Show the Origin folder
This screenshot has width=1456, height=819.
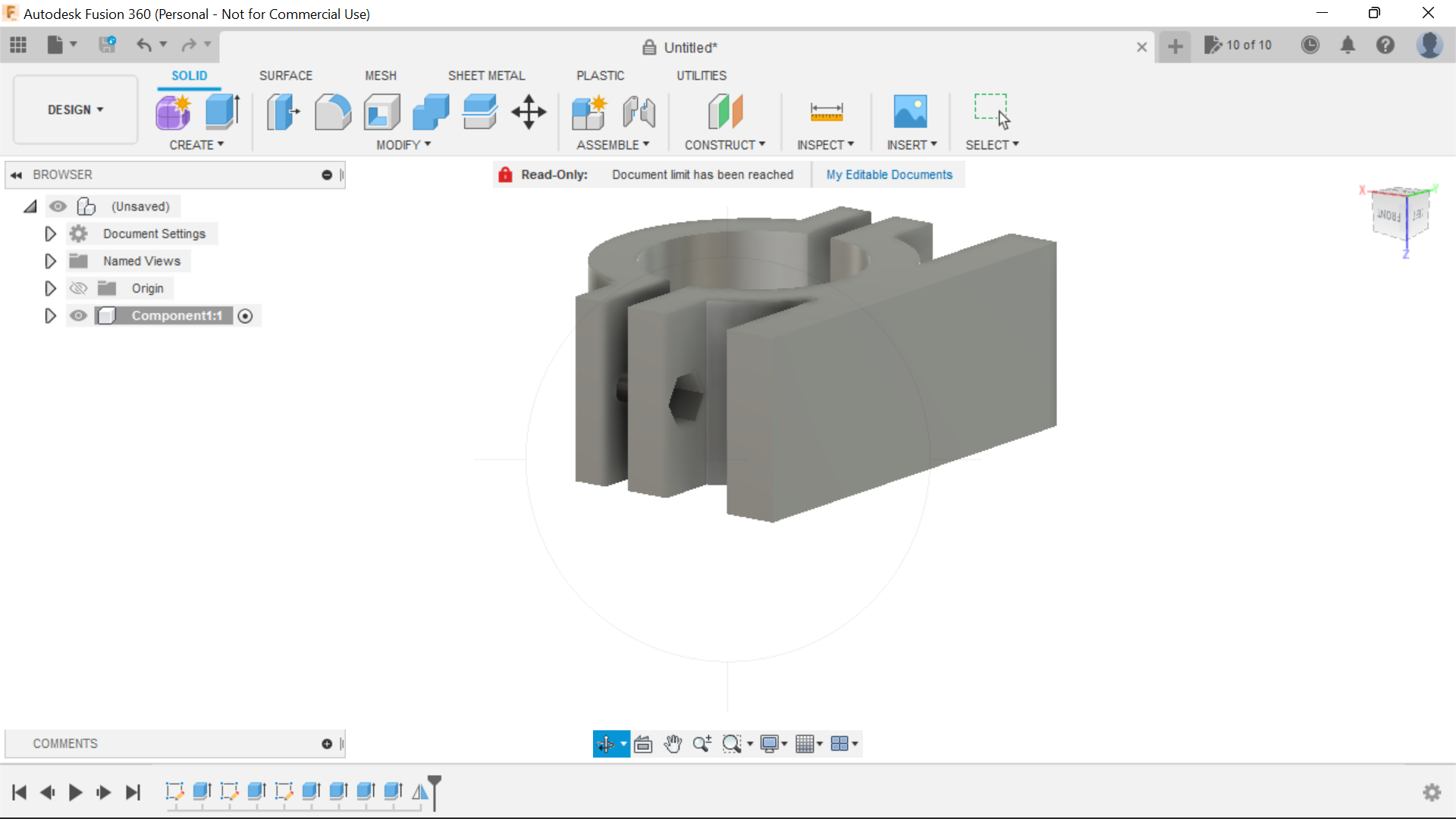(78, 288)
